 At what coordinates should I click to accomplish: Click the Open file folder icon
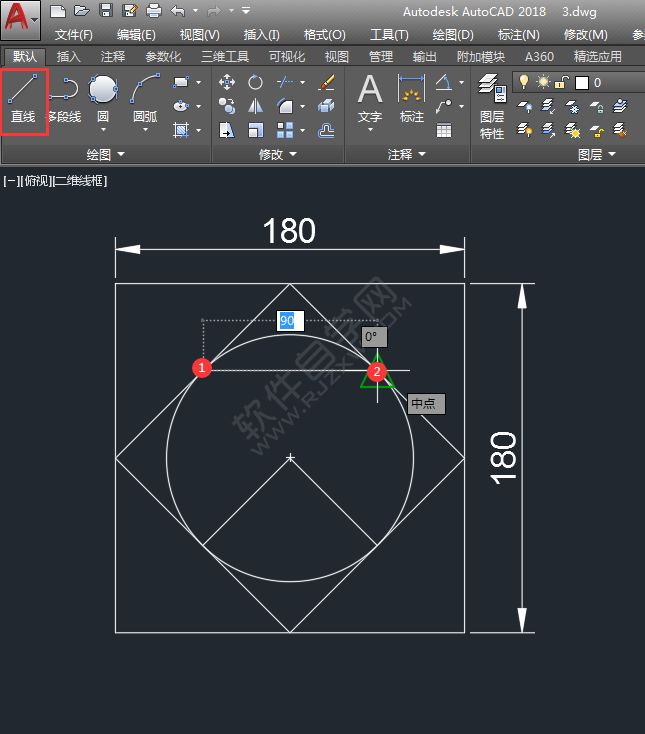point(81,11)
